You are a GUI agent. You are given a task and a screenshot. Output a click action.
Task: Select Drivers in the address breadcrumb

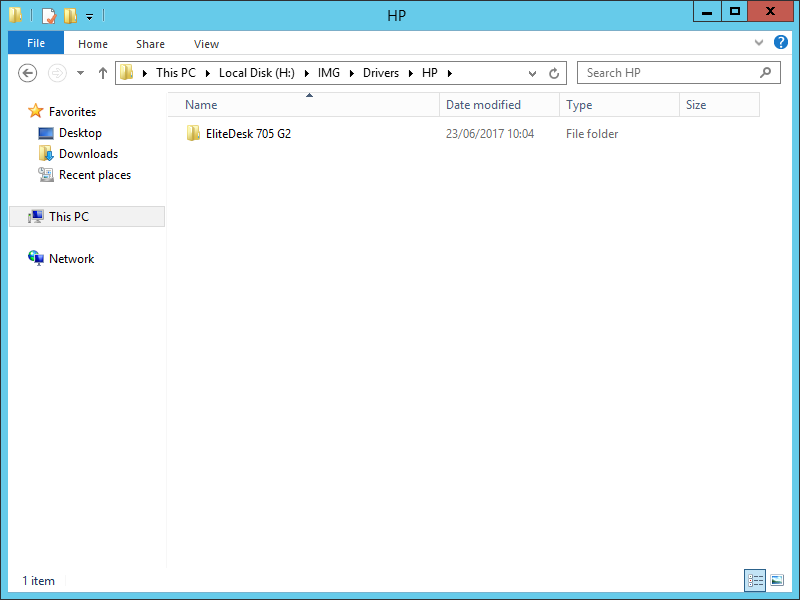pos(381,73)
